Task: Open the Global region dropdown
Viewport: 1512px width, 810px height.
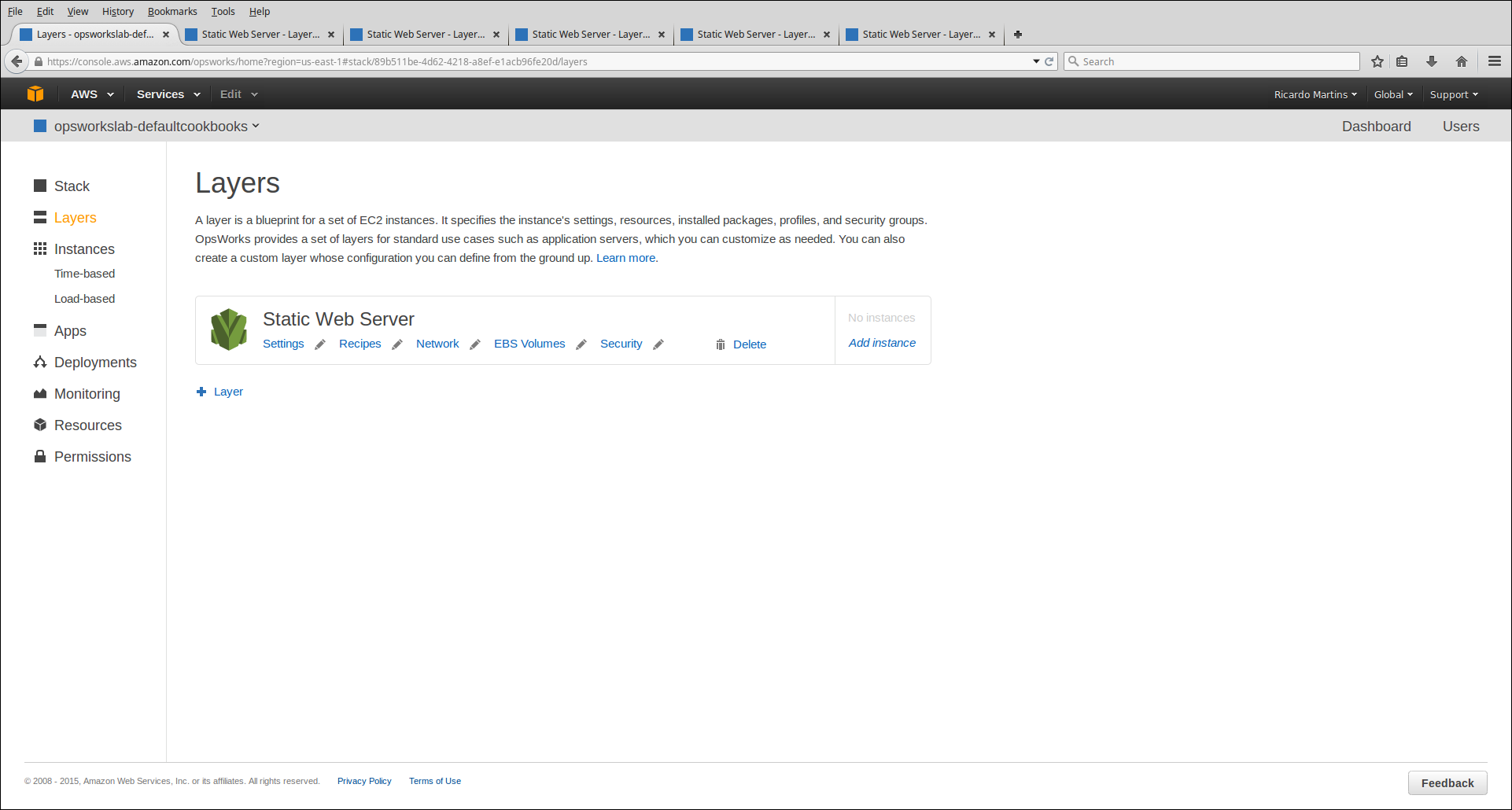Action: tap(1392, 94)
